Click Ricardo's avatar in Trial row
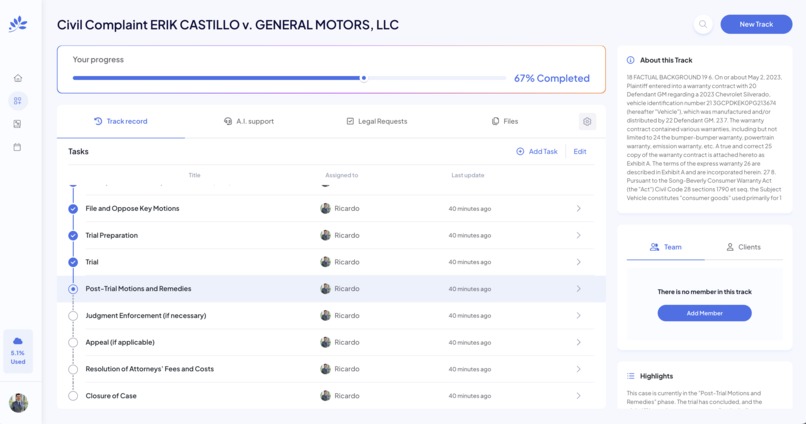 click(325, 262)
